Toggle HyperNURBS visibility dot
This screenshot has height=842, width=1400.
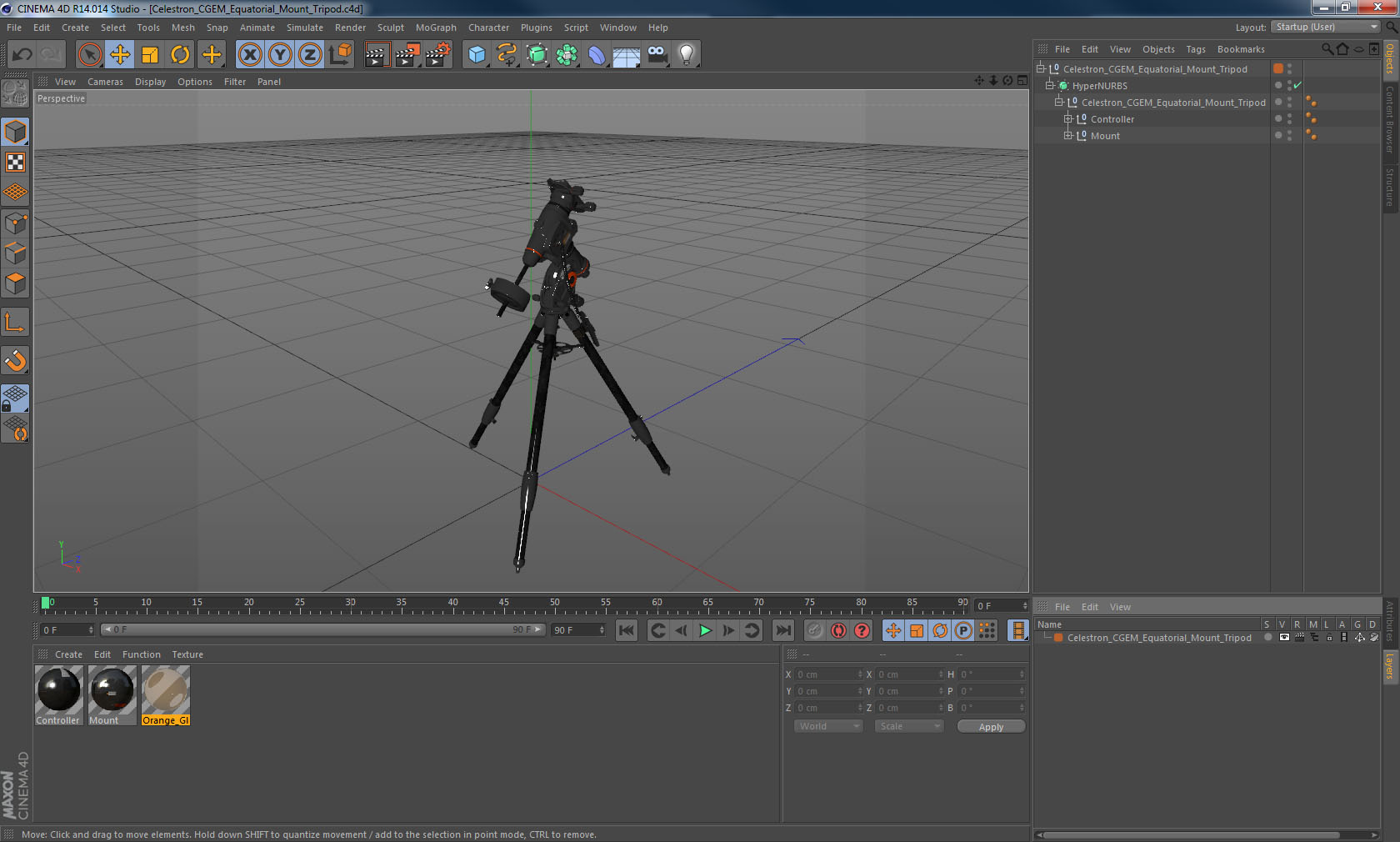1289,83
